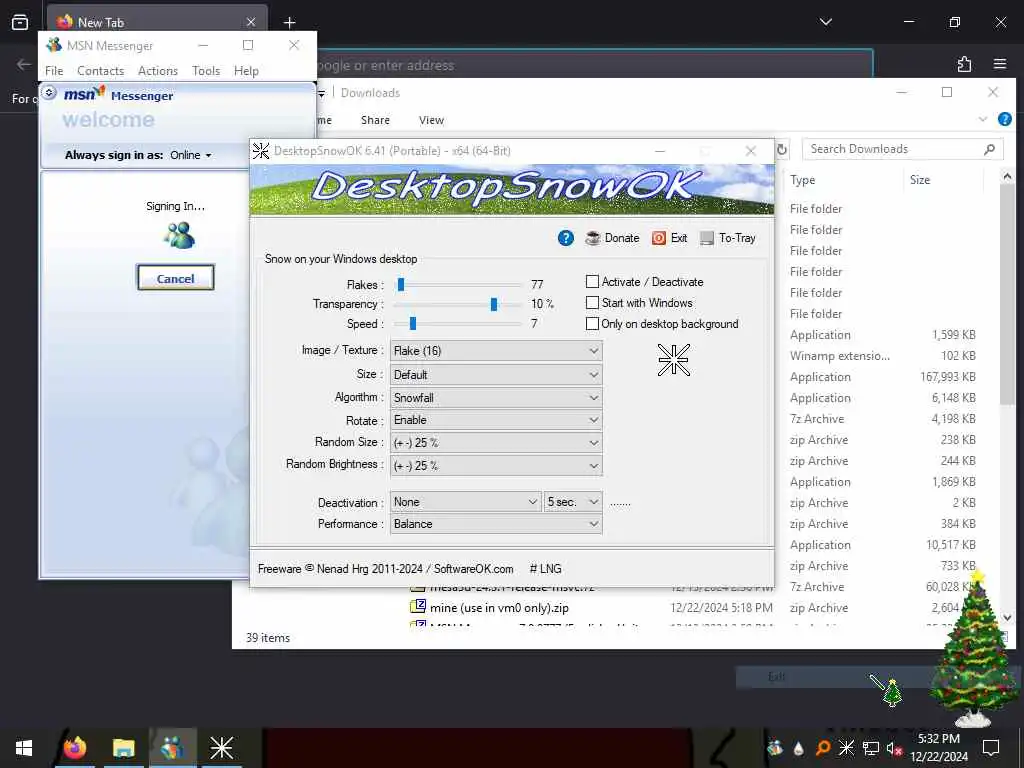Open the Performance Balance dropdown
This screenshot has width=1024, height=768.
496,524
